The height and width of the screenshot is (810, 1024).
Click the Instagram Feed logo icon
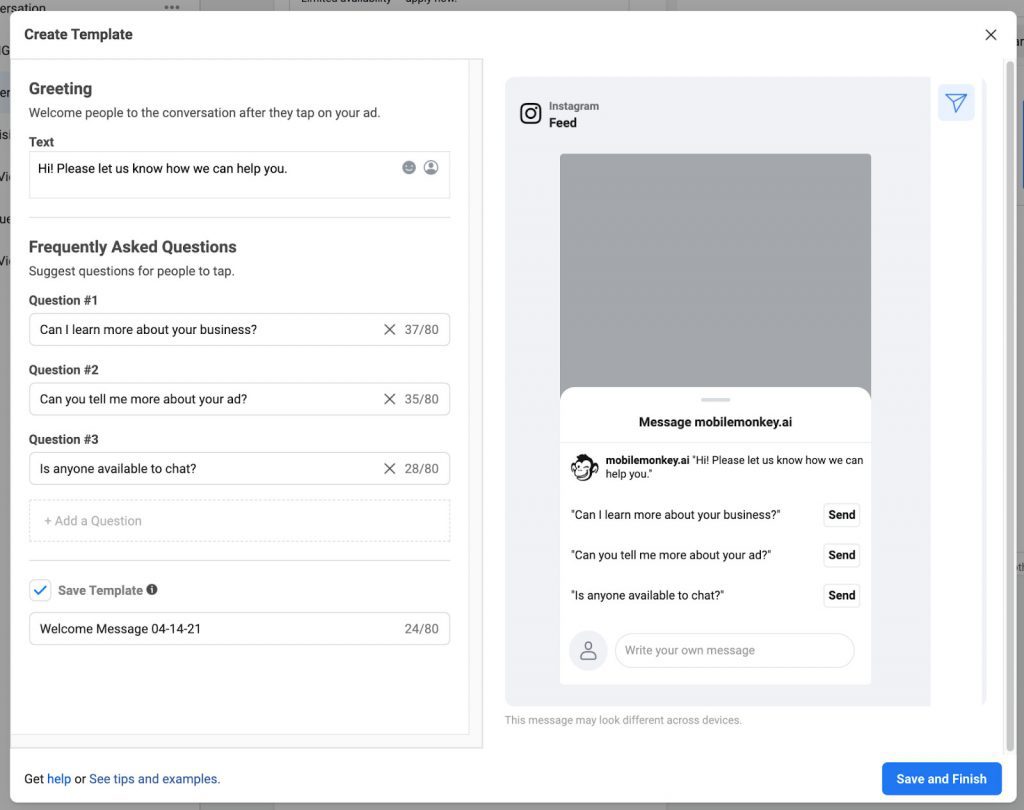click(530, 114)
